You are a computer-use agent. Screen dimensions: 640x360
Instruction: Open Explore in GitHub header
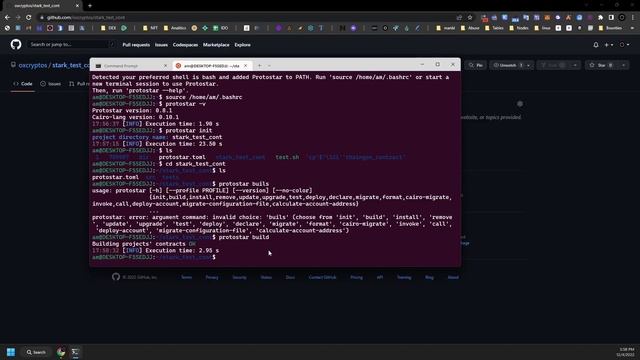pos(242,45)
